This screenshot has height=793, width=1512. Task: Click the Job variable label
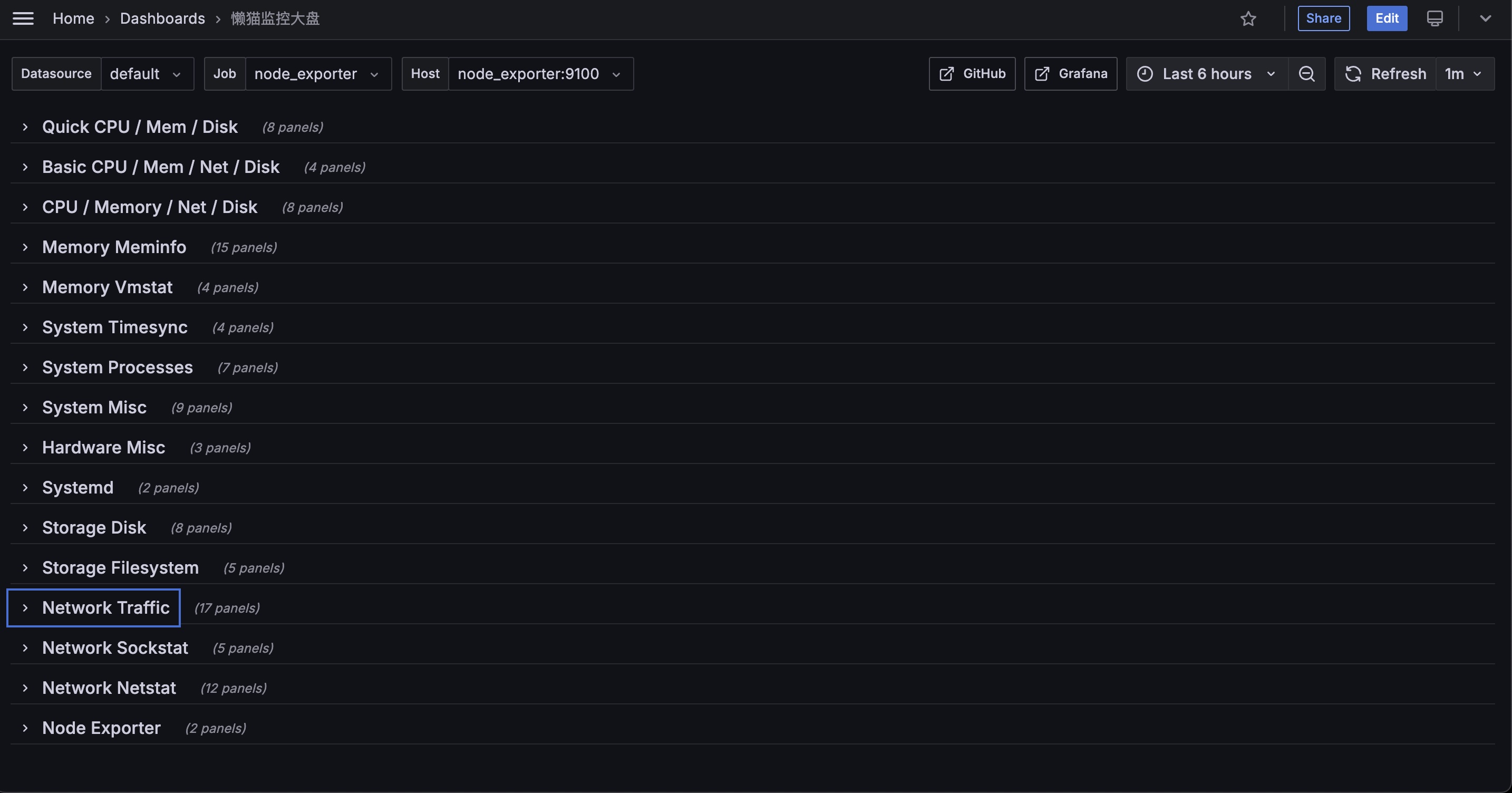[x=225, y=74]
